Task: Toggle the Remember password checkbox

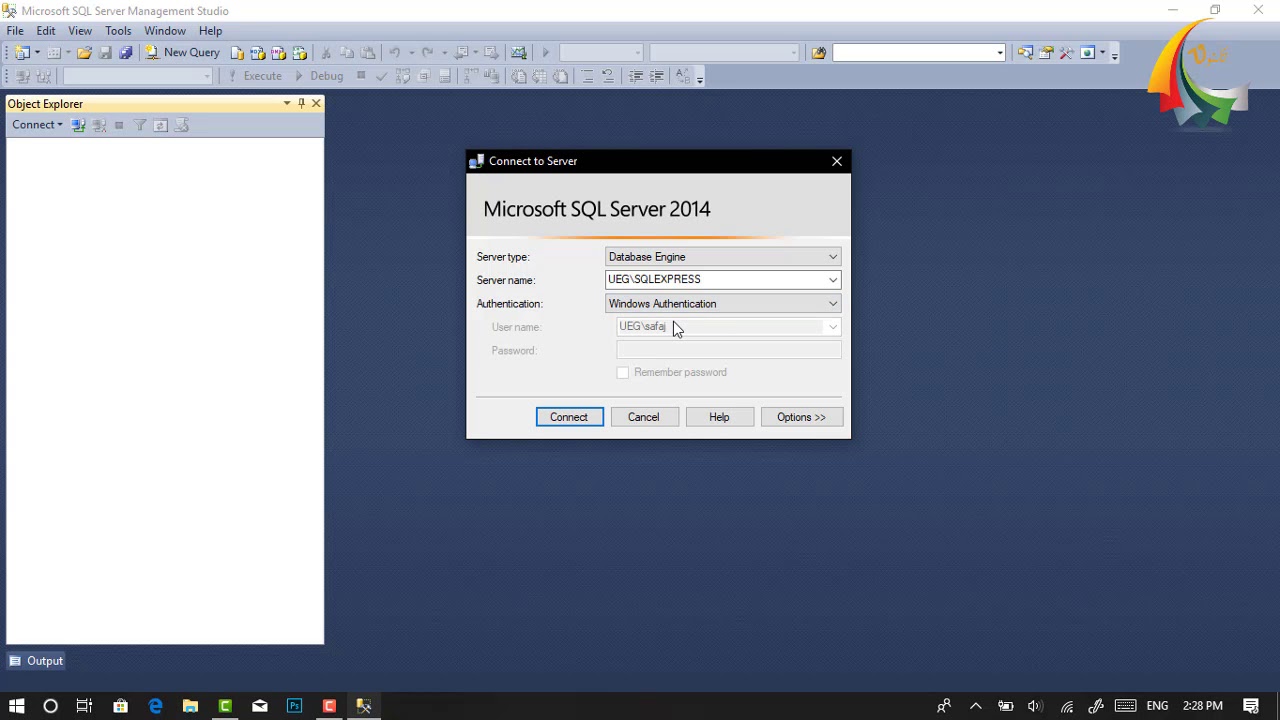Action: [623, 373]
